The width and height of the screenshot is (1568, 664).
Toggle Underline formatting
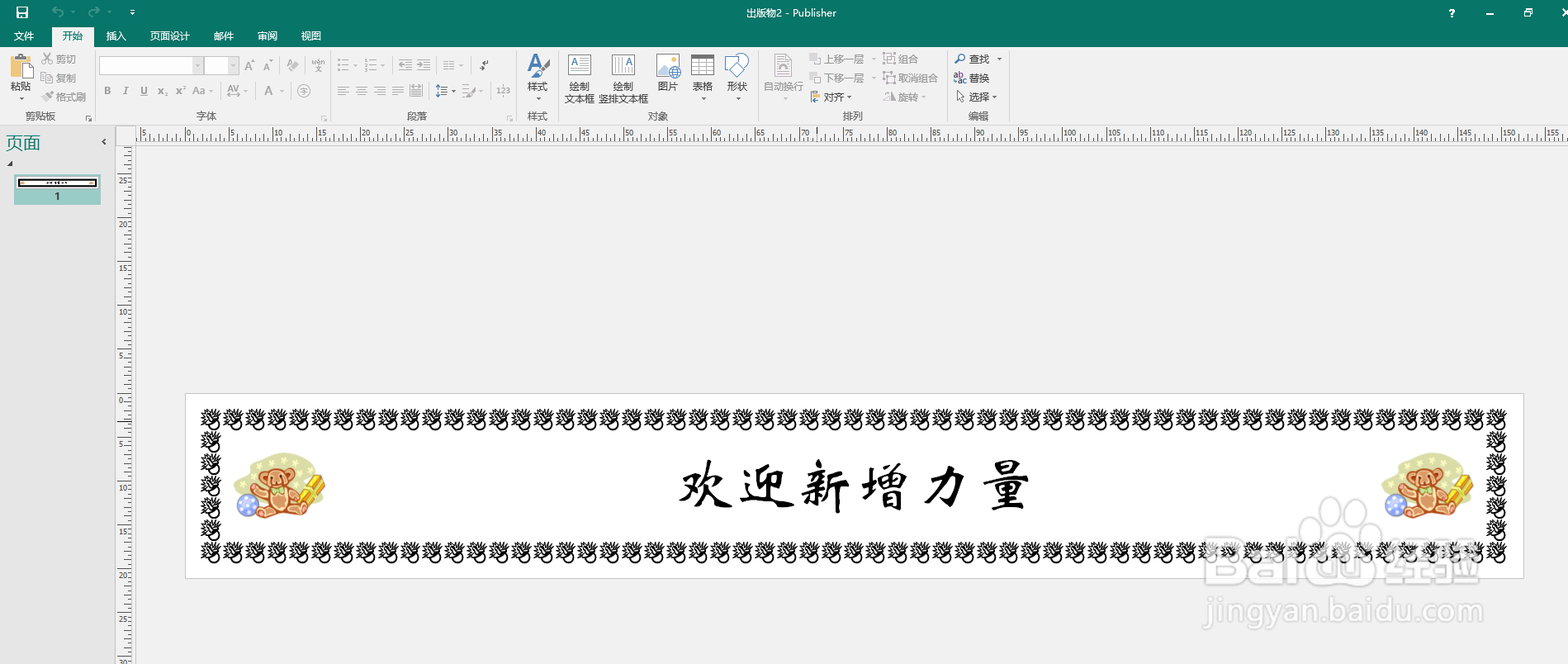pos(144,91)
